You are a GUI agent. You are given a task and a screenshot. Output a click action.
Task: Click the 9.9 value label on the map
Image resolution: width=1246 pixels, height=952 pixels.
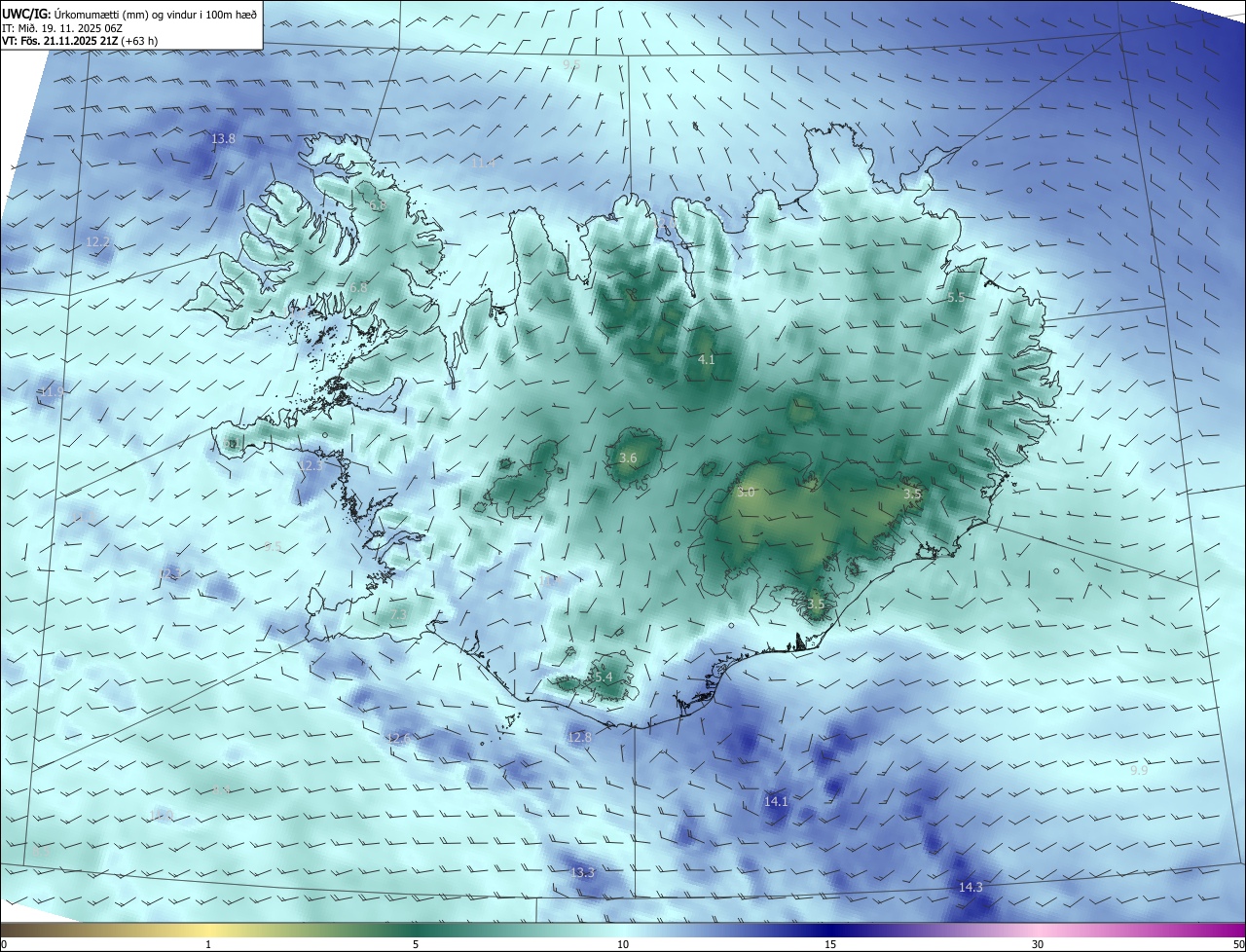point(1139,770)
